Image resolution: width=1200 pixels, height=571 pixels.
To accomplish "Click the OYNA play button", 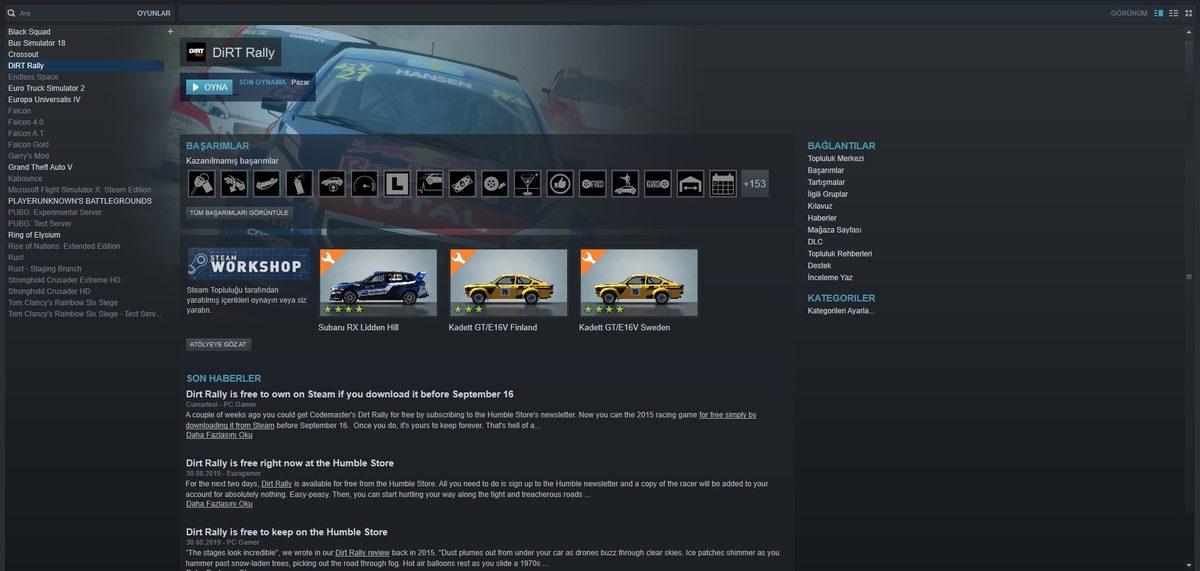I will point(209,87).
